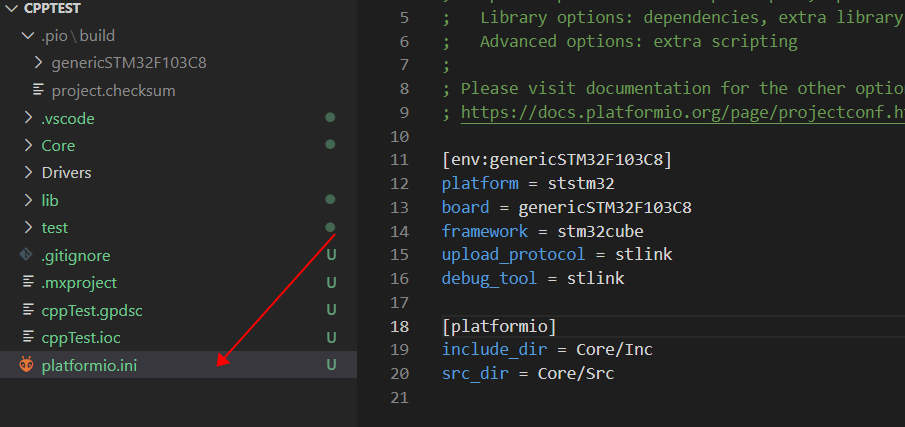Click line number 21 in the gutter
Screen dimensions: 905x427
(x=399, y=398)
